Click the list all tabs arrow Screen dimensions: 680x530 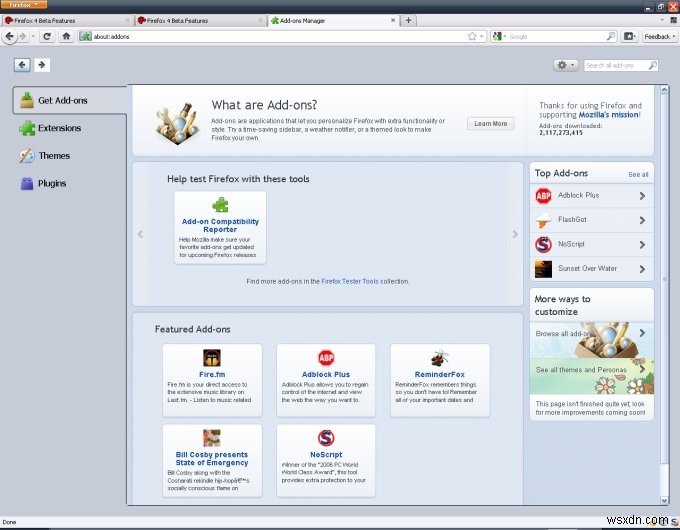click(x=662, y=20)
